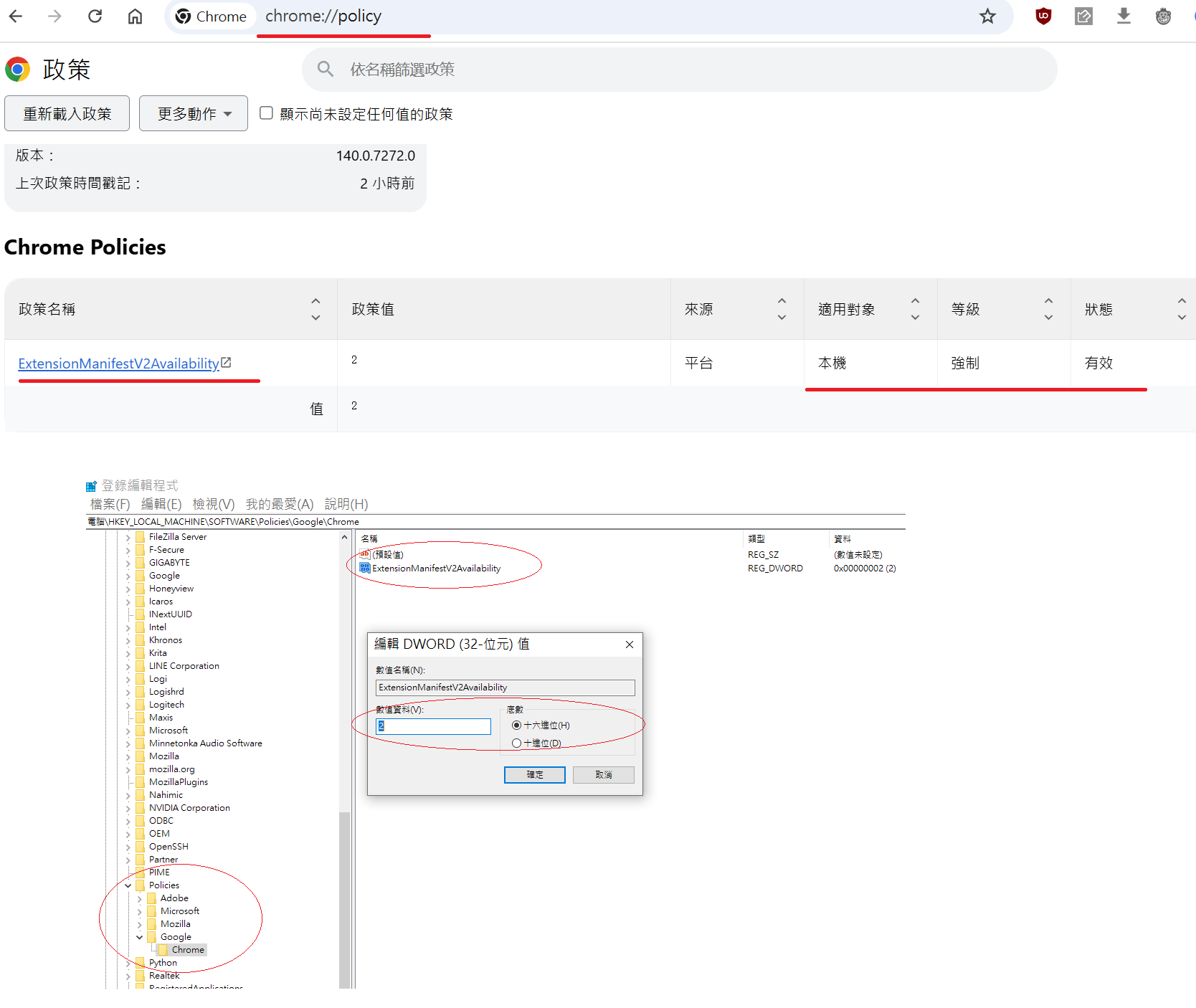Image resolution: width=1196 pixels, height=1008 pixels.
Task: Sort by 來源 column arrows
Action: [x=782, y=309]
